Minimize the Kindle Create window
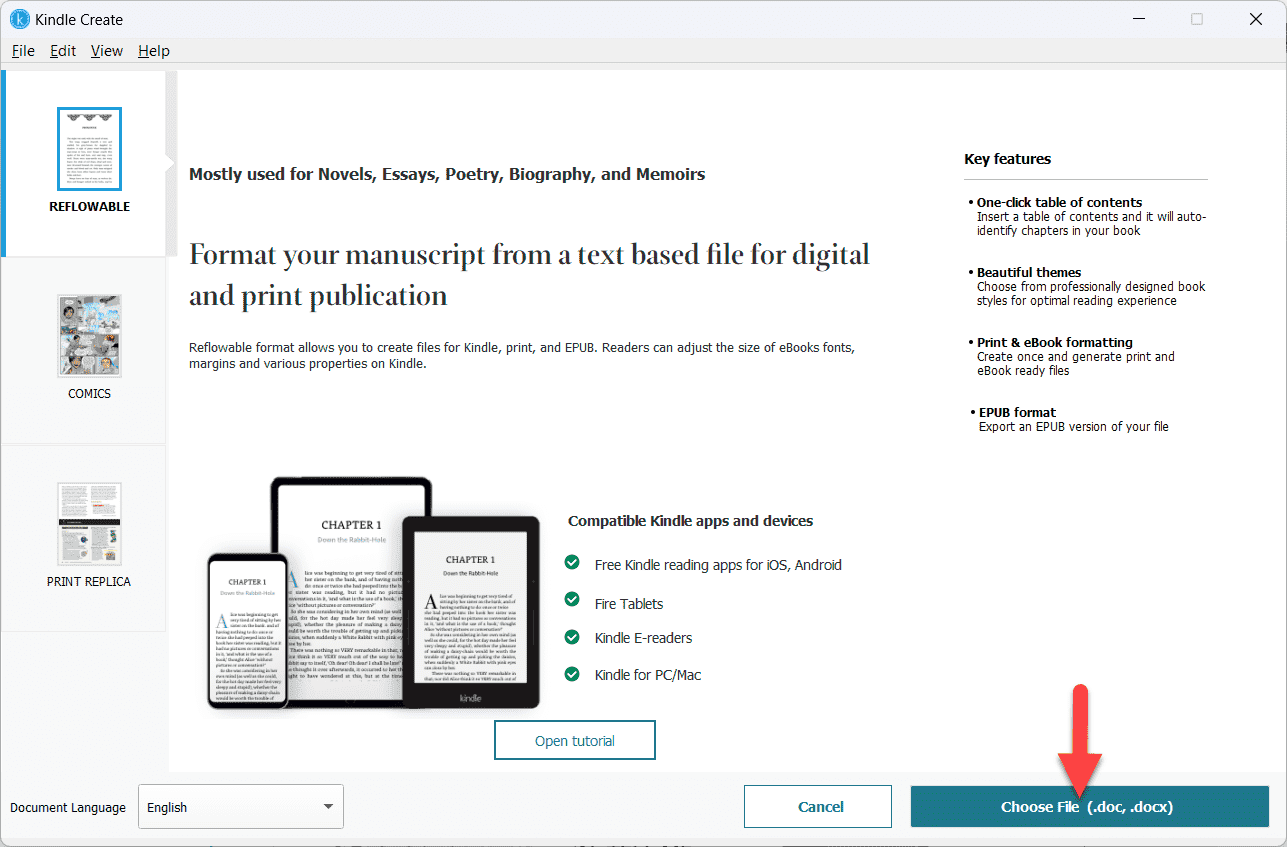Viewport: 1287px width, 847px height. click(x=1139, y=19)
